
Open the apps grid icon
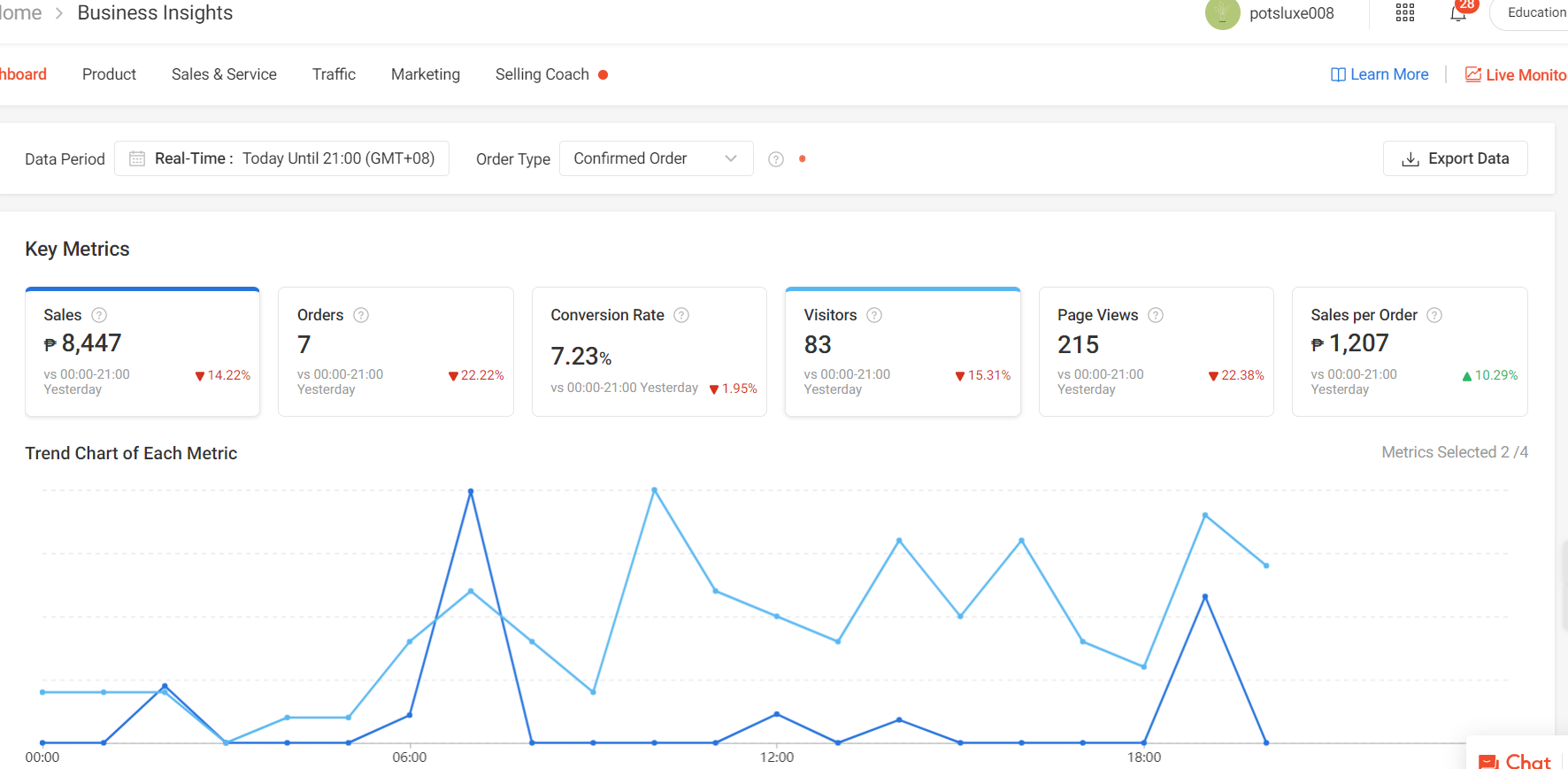(x=1405, y=12)
